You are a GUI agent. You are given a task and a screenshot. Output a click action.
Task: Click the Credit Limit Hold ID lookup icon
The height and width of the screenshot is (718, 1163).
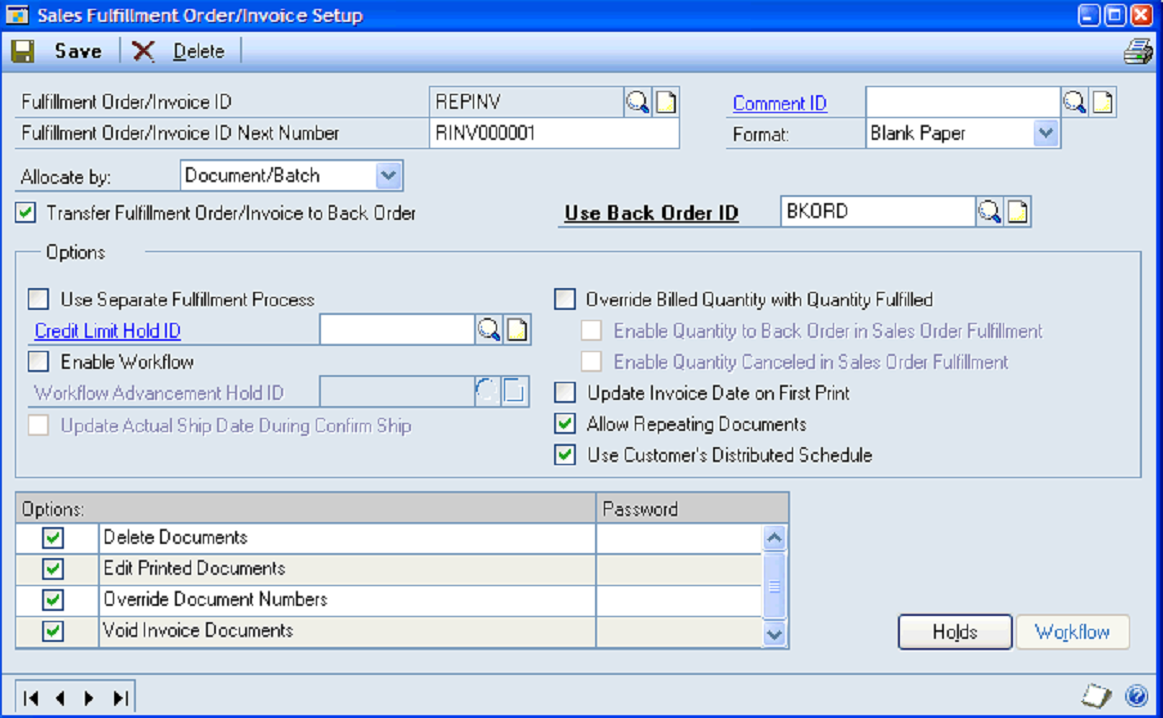point(489,330)
